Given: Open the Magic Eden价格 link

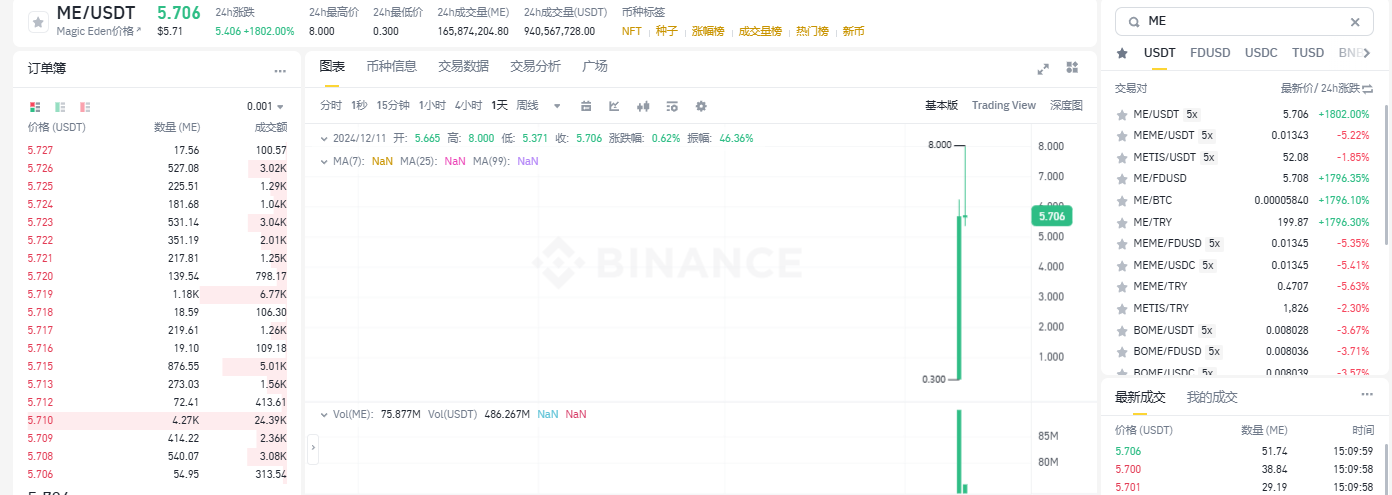Looking at the screenshot, I should point(99,31).
